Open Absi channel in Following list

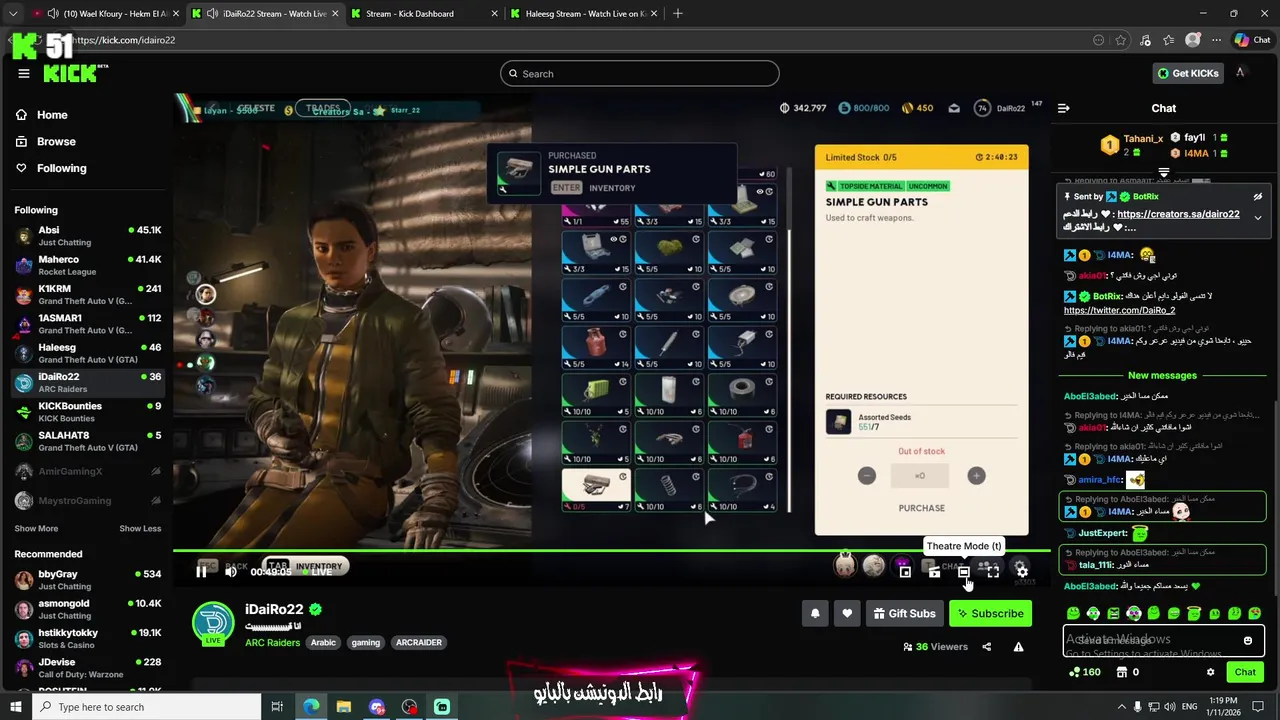click(88, 236)
